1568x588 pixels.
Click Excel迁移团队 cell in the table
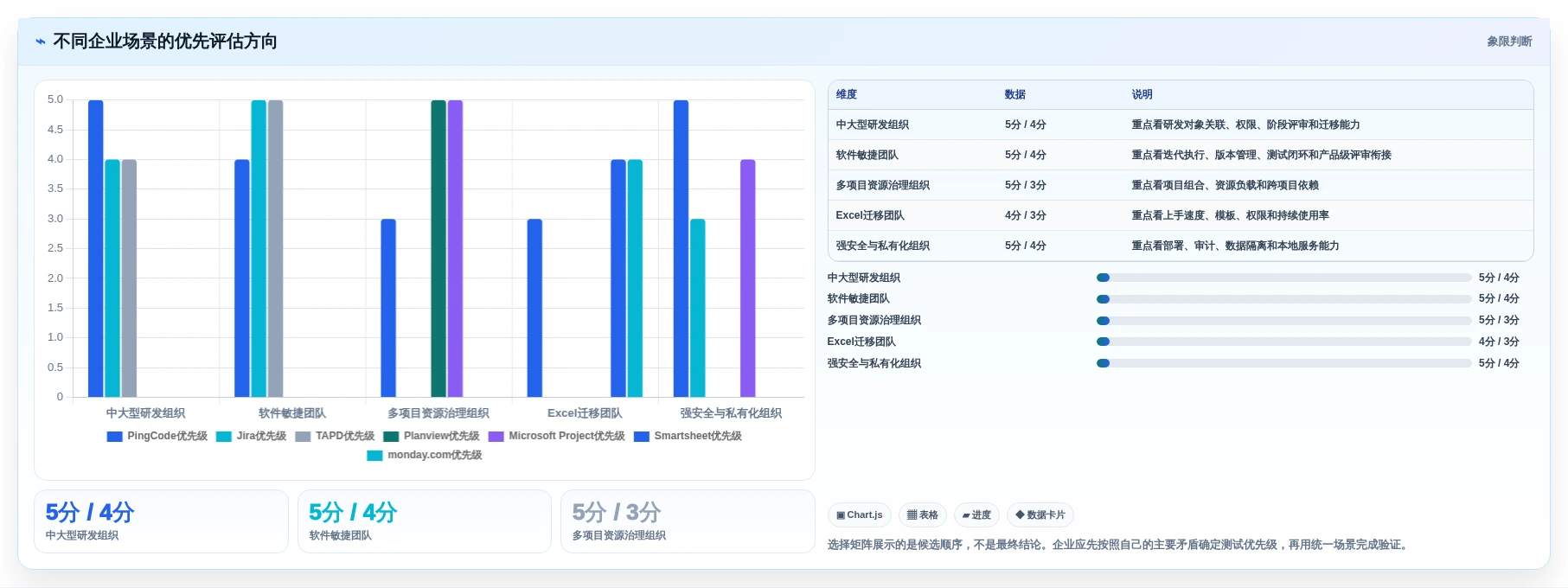click(x=870, y=216)
